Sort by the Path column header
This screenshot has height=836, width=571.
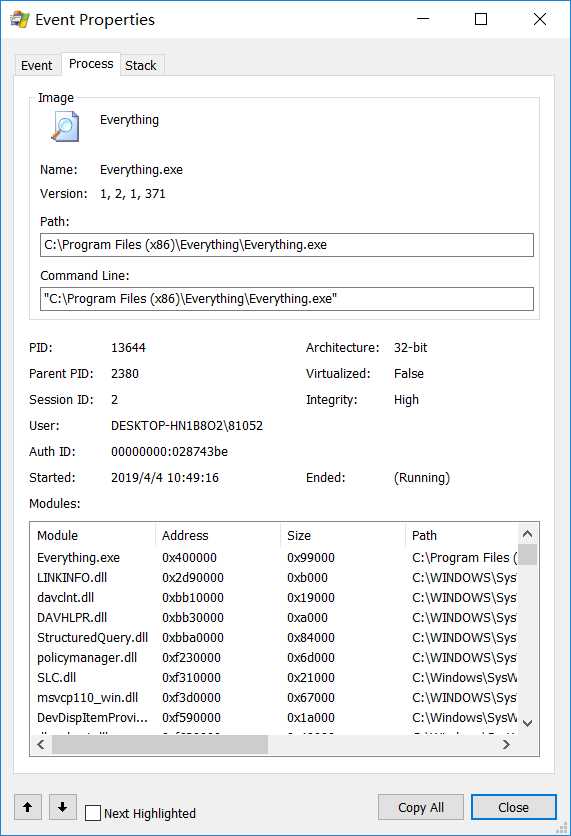462,535
